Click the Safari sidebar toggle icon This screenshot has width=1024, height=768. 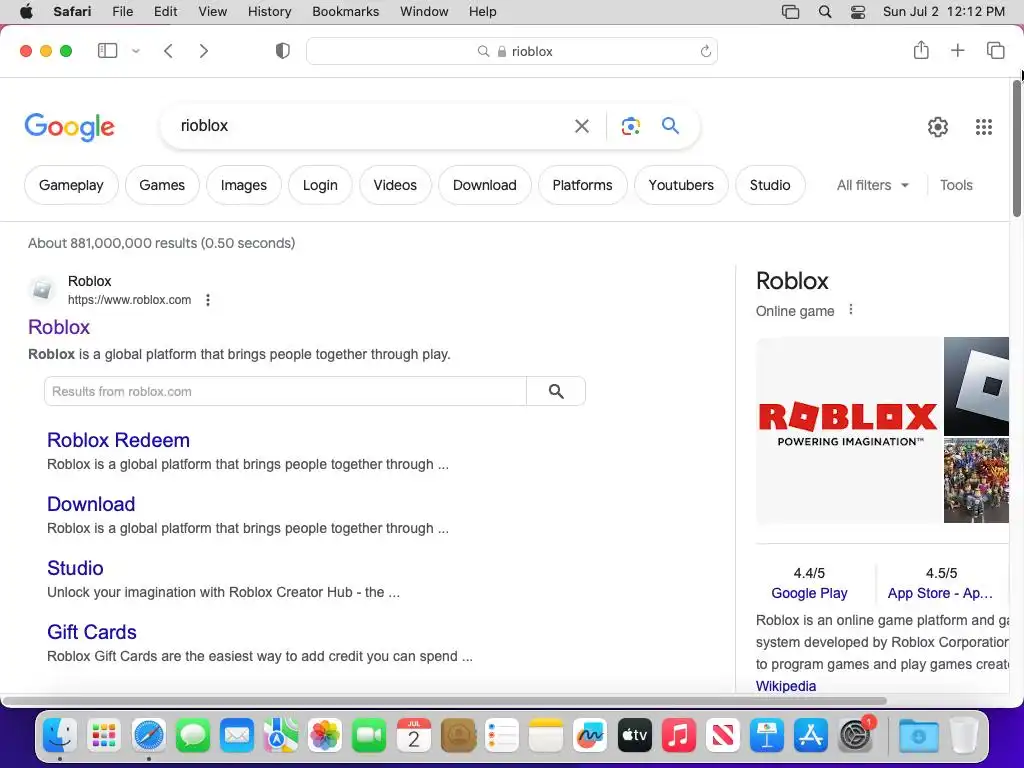coord(107,50)
